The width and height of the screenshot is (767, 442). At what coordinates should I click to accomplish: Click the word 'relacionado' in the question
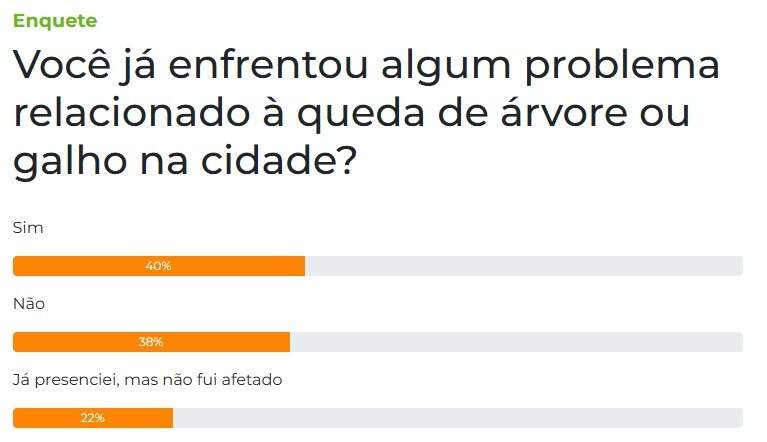(x=132, y=113)
